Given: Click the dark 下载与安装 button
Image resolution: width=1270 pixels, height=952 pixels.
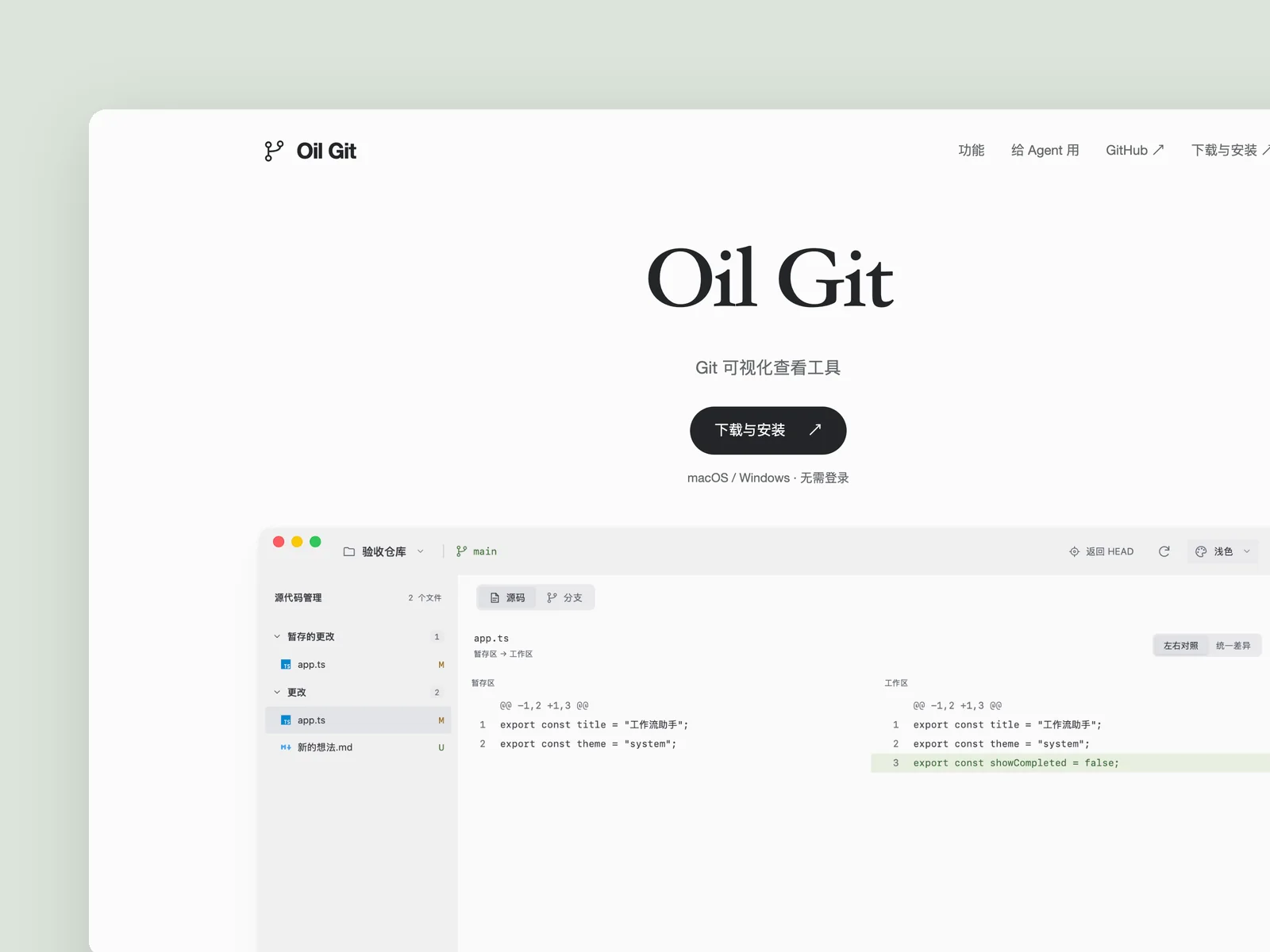Looking at the screenshot, I should (x=768, y=430).
